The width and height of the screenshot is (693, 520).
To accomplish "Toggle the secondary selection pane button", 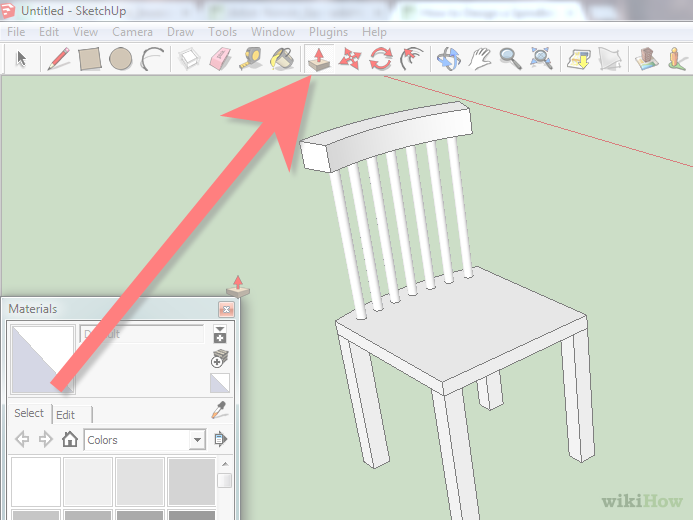I will 220,334.
